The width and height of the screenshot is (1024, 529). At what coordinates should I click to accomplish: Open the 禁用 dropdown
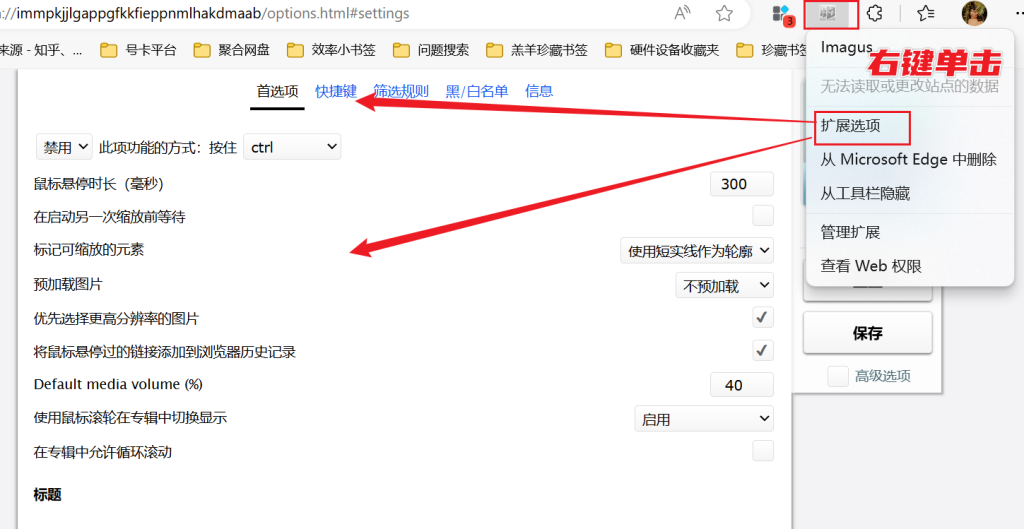64,147
